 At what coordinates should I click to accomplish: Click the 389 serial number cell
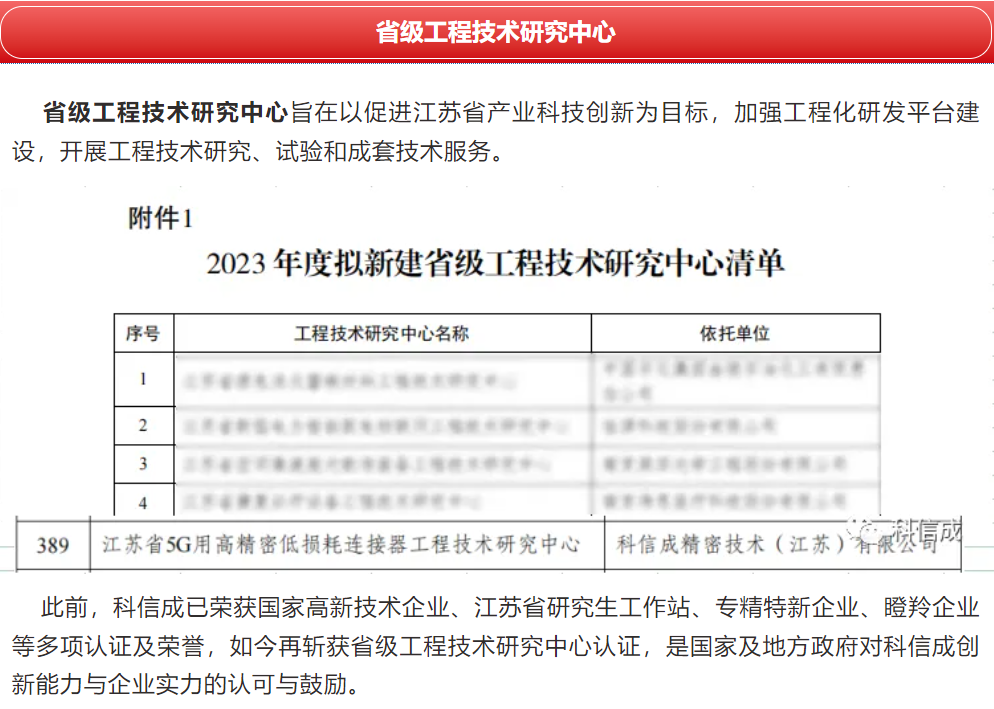[x=53, y=545]
